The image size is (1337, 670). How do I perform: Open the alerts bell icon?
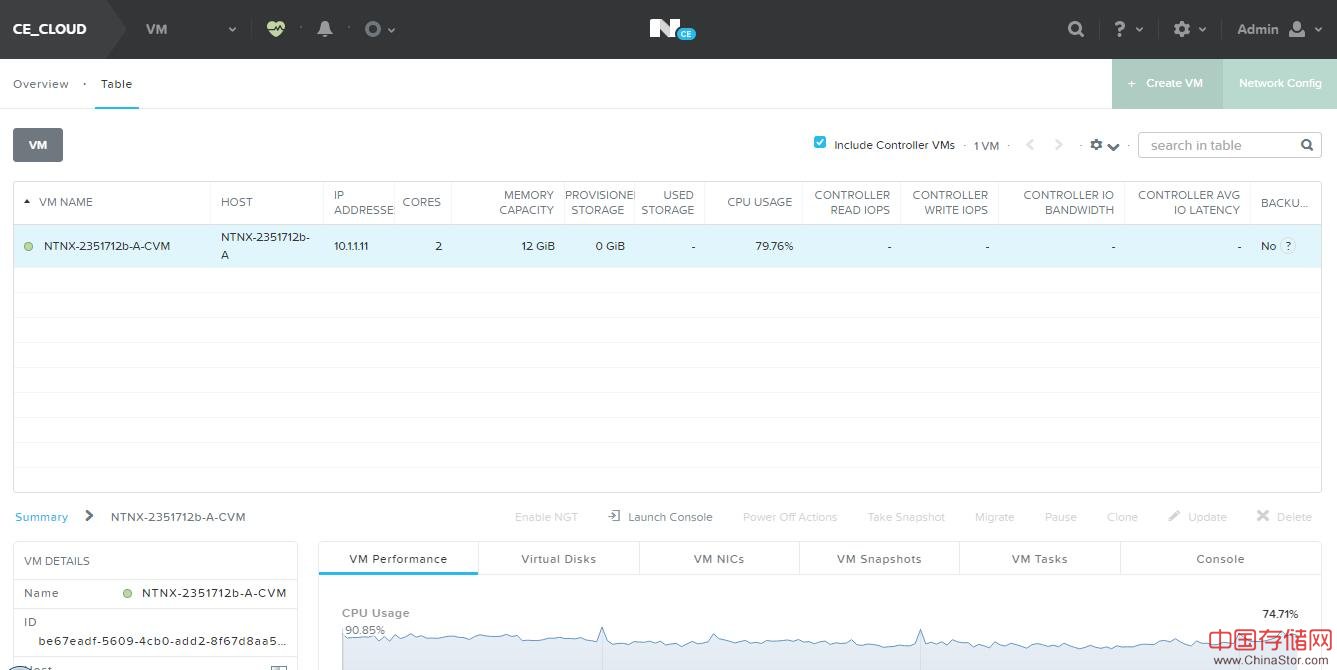[325, 29]
